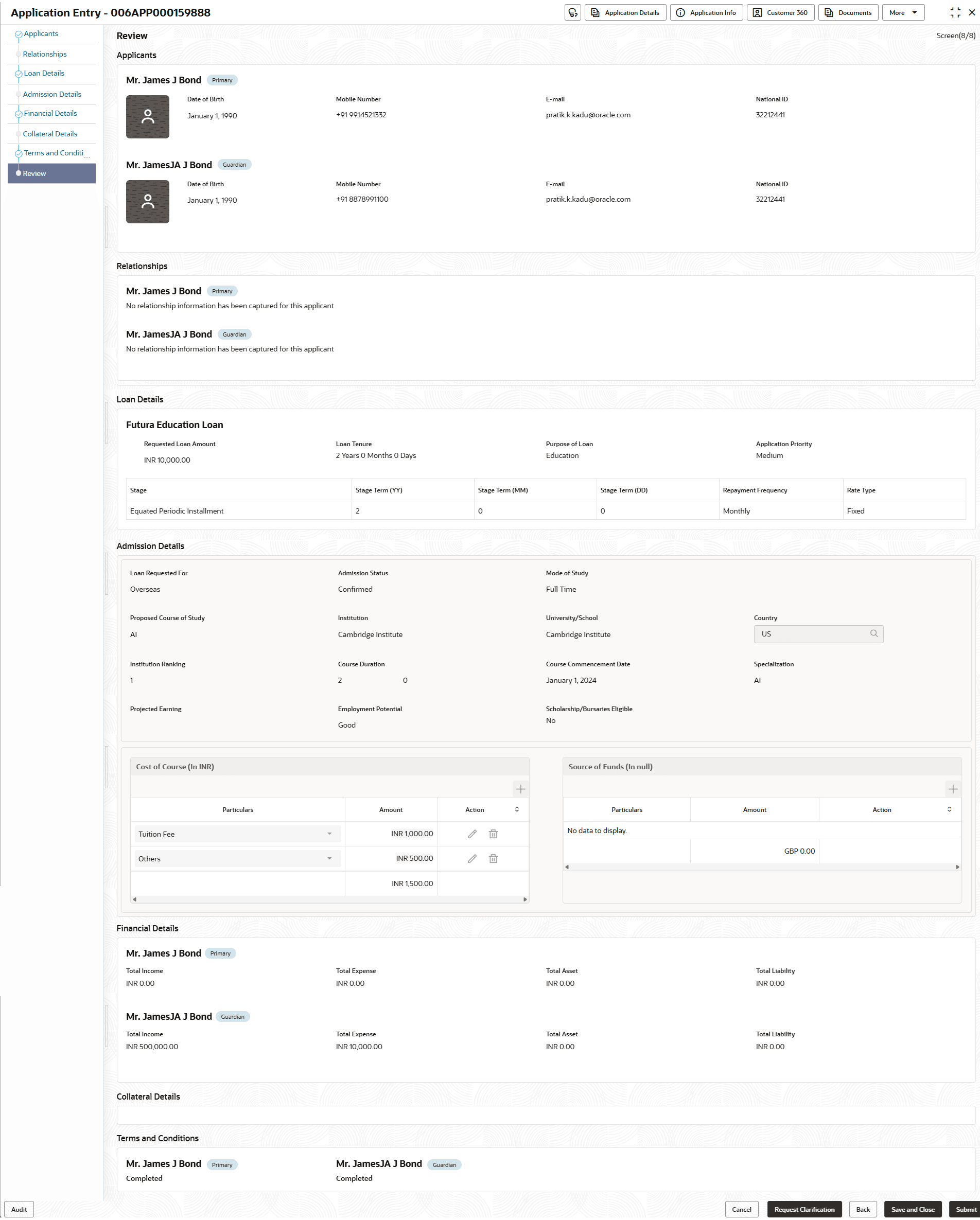The image size is (980, 1220).
Task: Edit the Others cost row
Action: 472,858
